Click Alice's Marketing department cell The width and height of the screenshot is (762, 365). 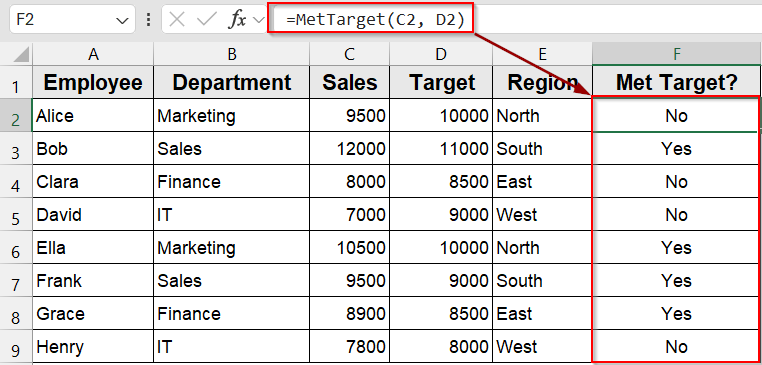232,116
